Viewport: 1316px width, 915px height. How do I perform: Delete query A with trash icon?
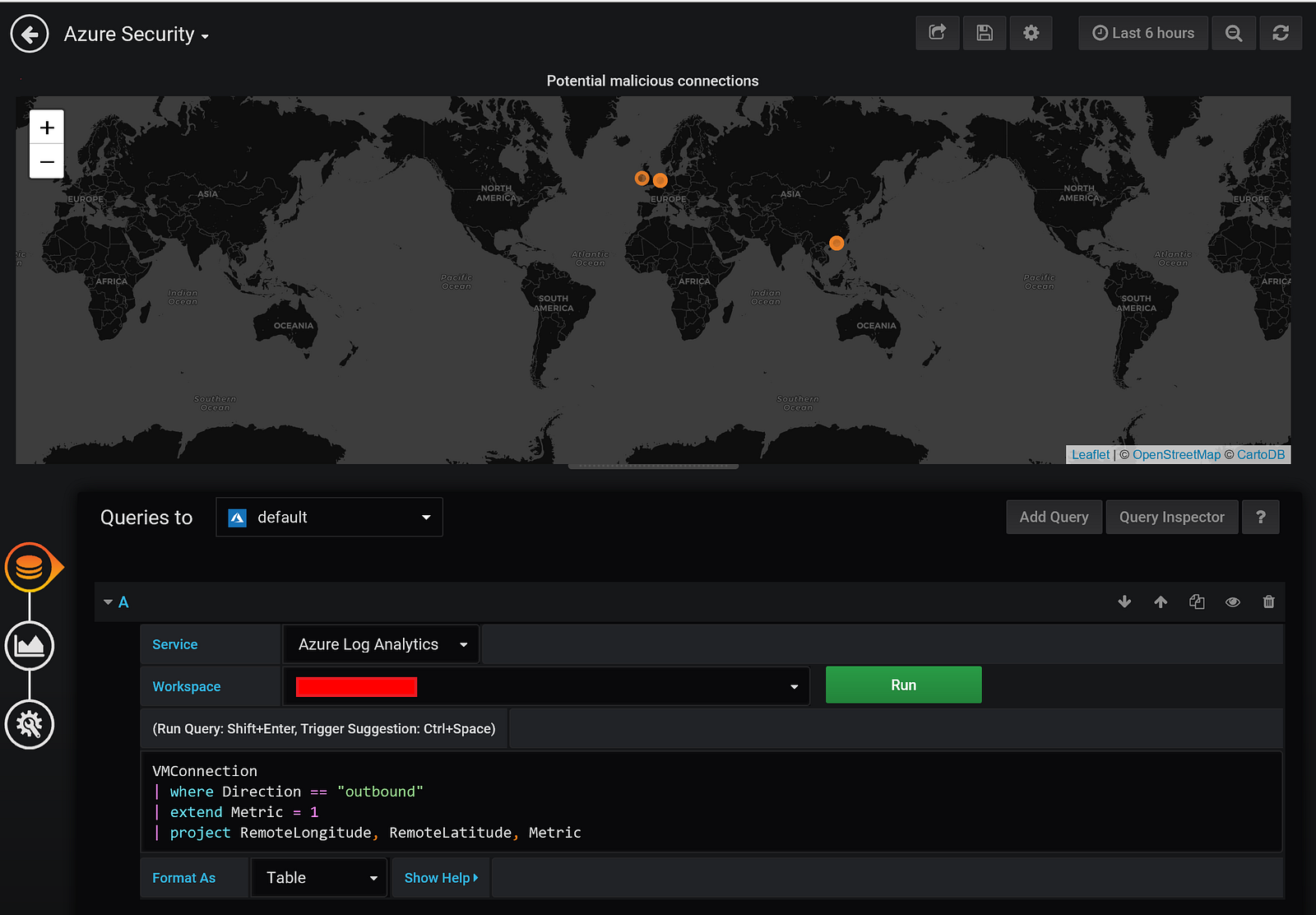(1268, 602)
